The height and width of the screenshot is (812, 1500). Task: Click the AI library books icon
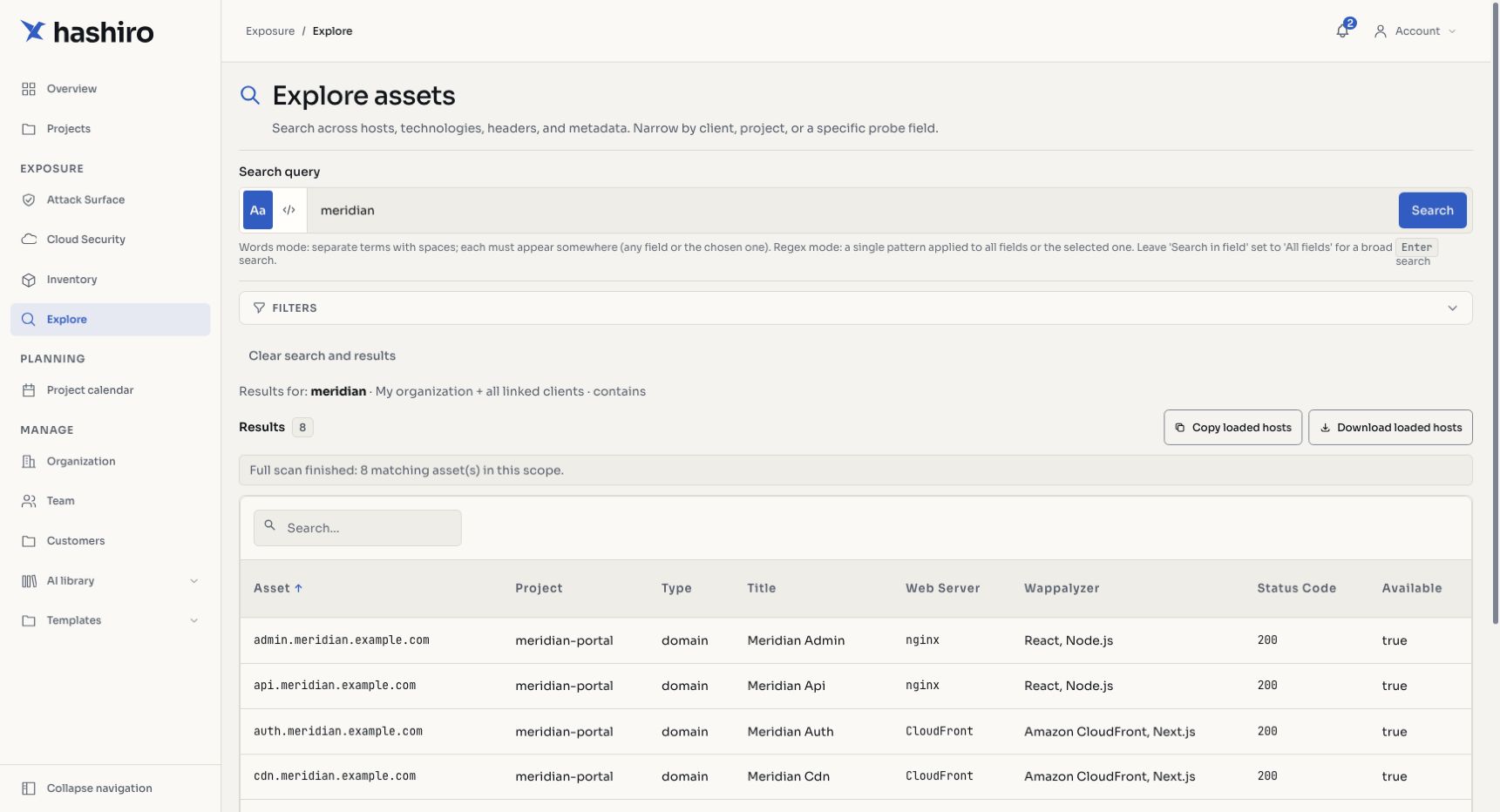point(29,581)
